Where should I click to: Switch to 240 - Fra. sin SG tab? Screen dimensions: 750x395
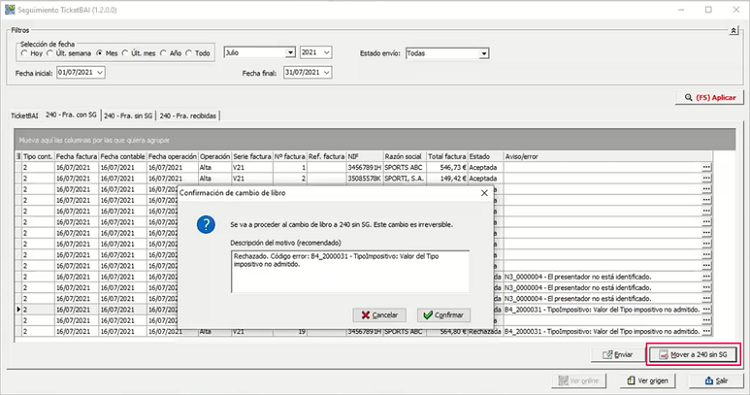click(128, 116)
